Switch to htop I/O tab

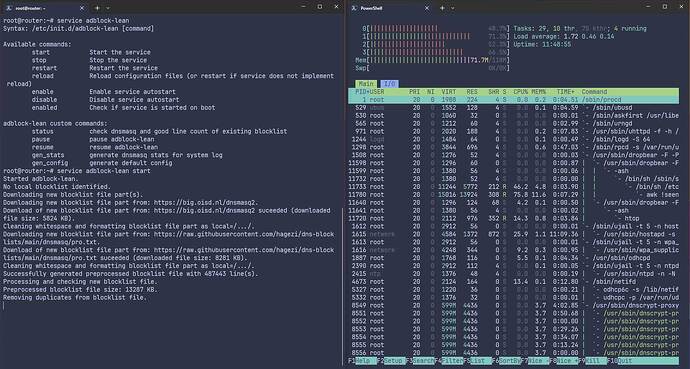pyautogui.click(x=389, y=84)
